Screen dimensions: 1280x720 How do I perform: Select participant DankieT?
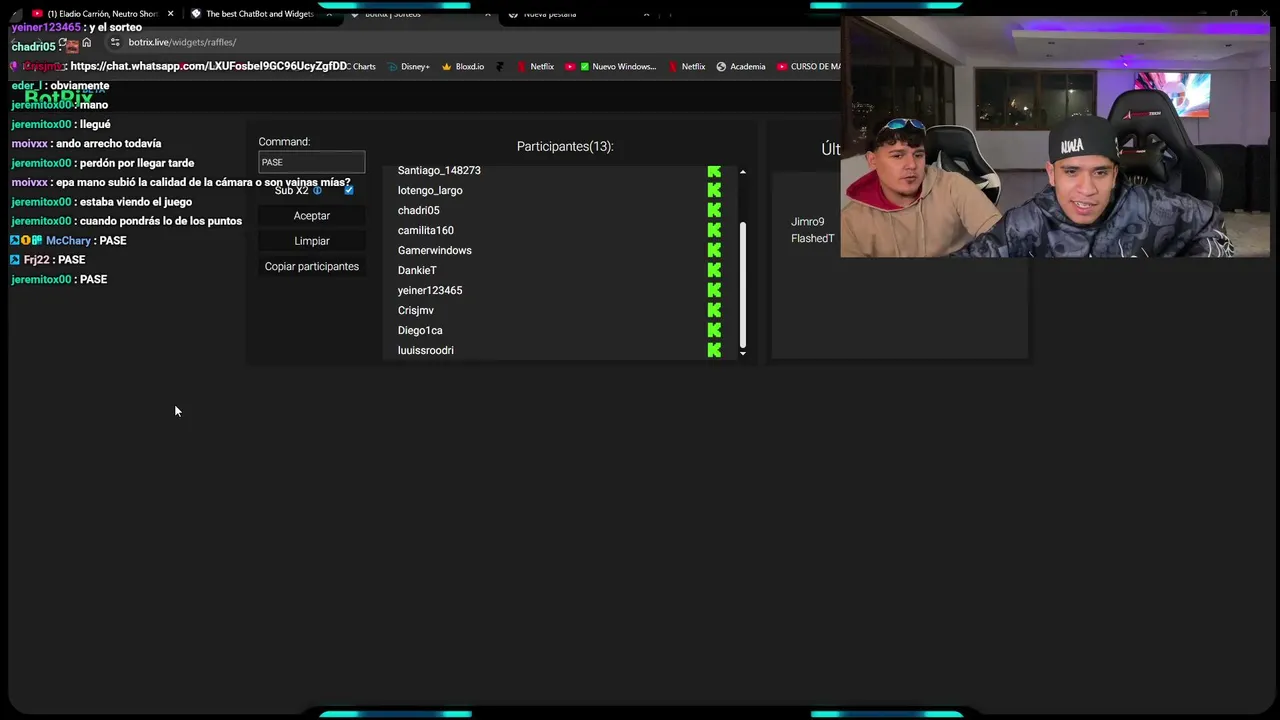(x=417, y=270)
